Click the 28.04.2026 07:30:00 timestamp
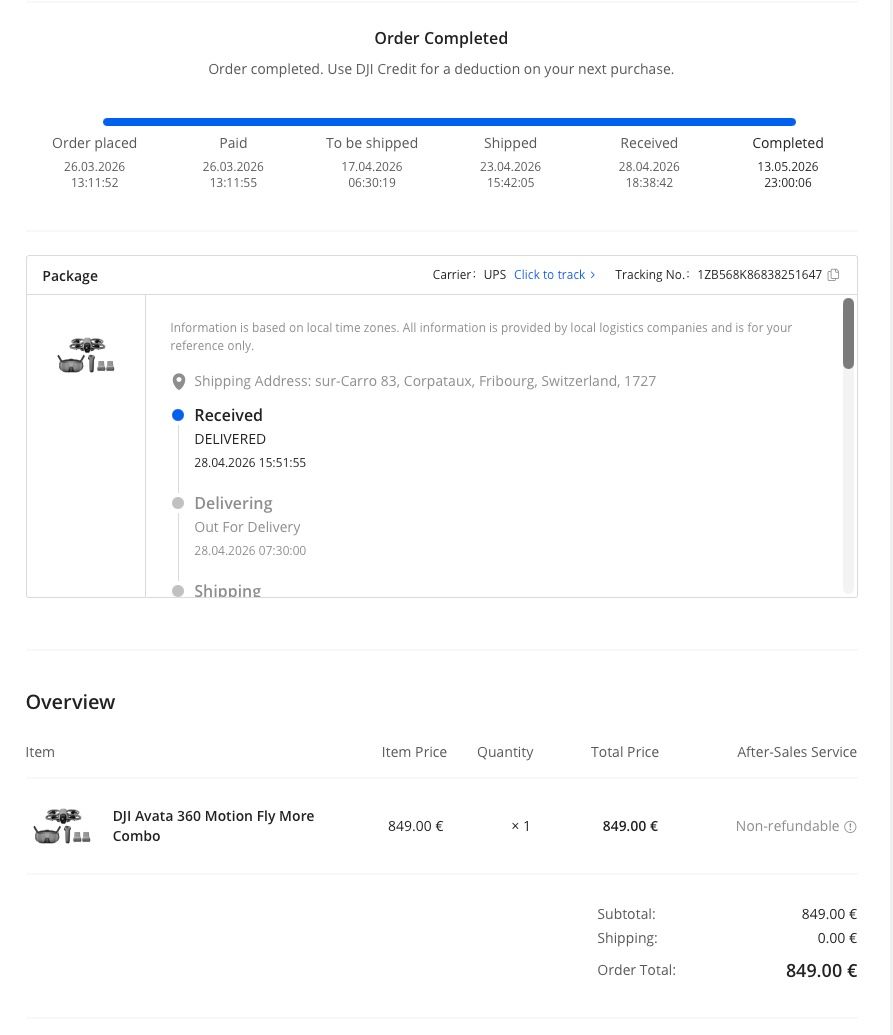This screenshot has width=893, height=1035. point(250,551)
